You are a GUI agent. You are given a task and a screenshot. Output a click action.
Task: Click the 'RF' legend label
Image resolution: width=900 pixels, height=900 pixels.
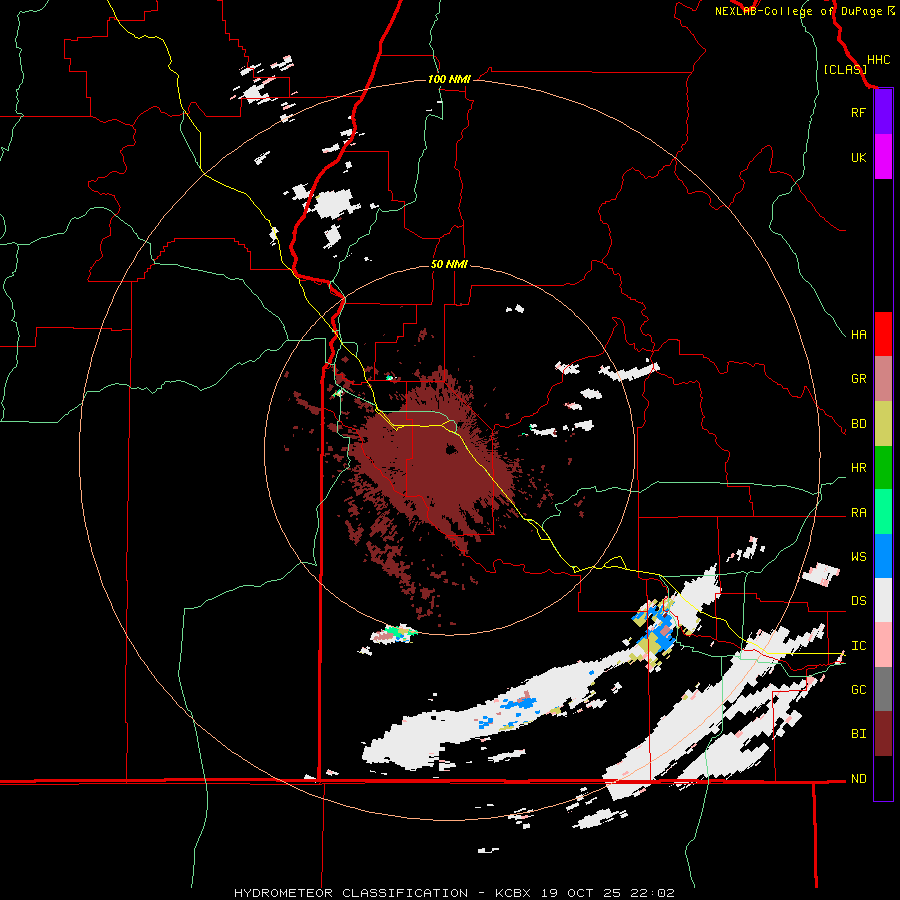[x=858, y=112]
